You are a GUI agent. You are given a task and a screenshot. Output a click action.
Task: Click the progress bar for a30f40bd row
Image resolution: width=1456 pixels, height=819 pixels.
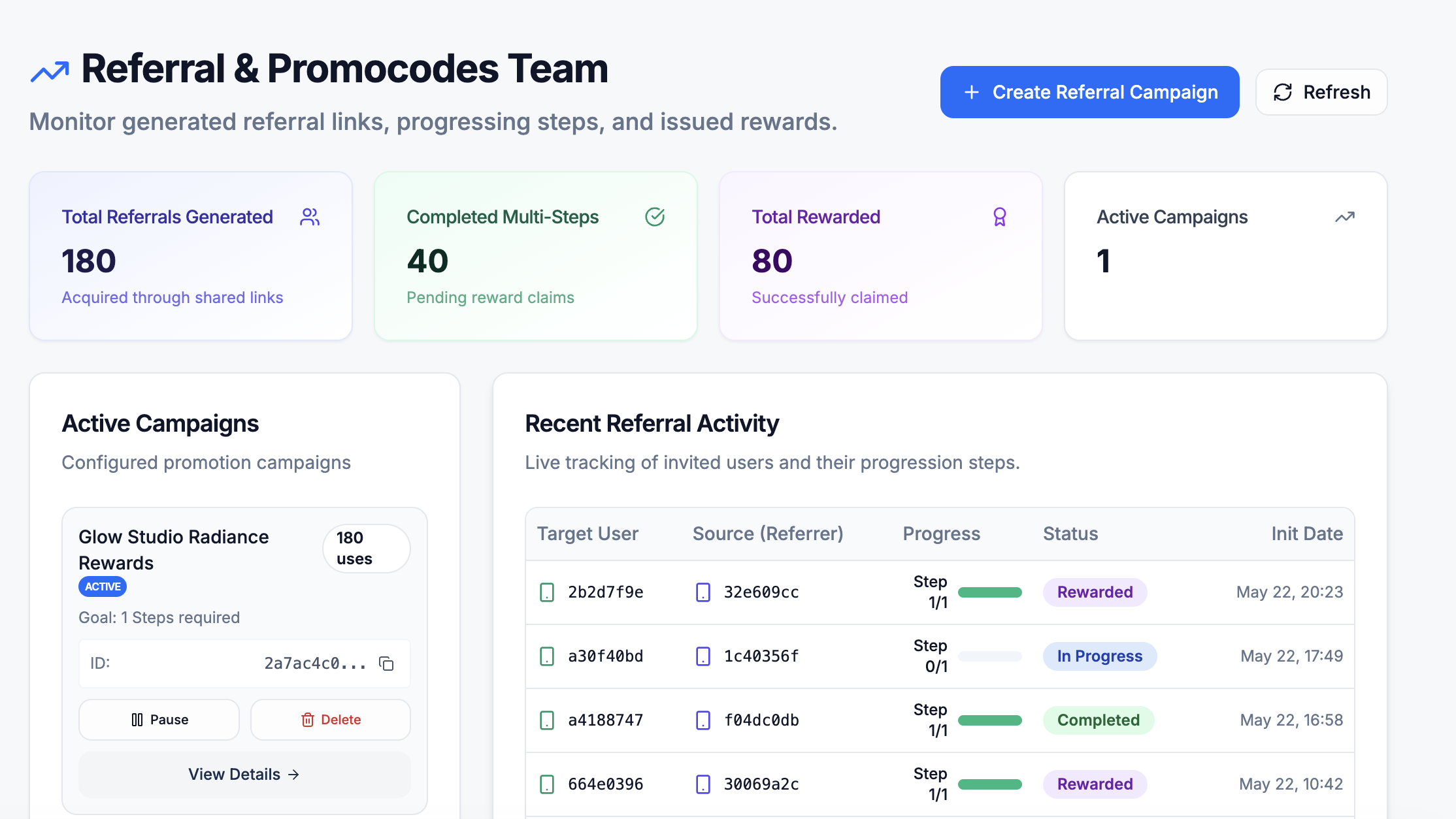989,656
